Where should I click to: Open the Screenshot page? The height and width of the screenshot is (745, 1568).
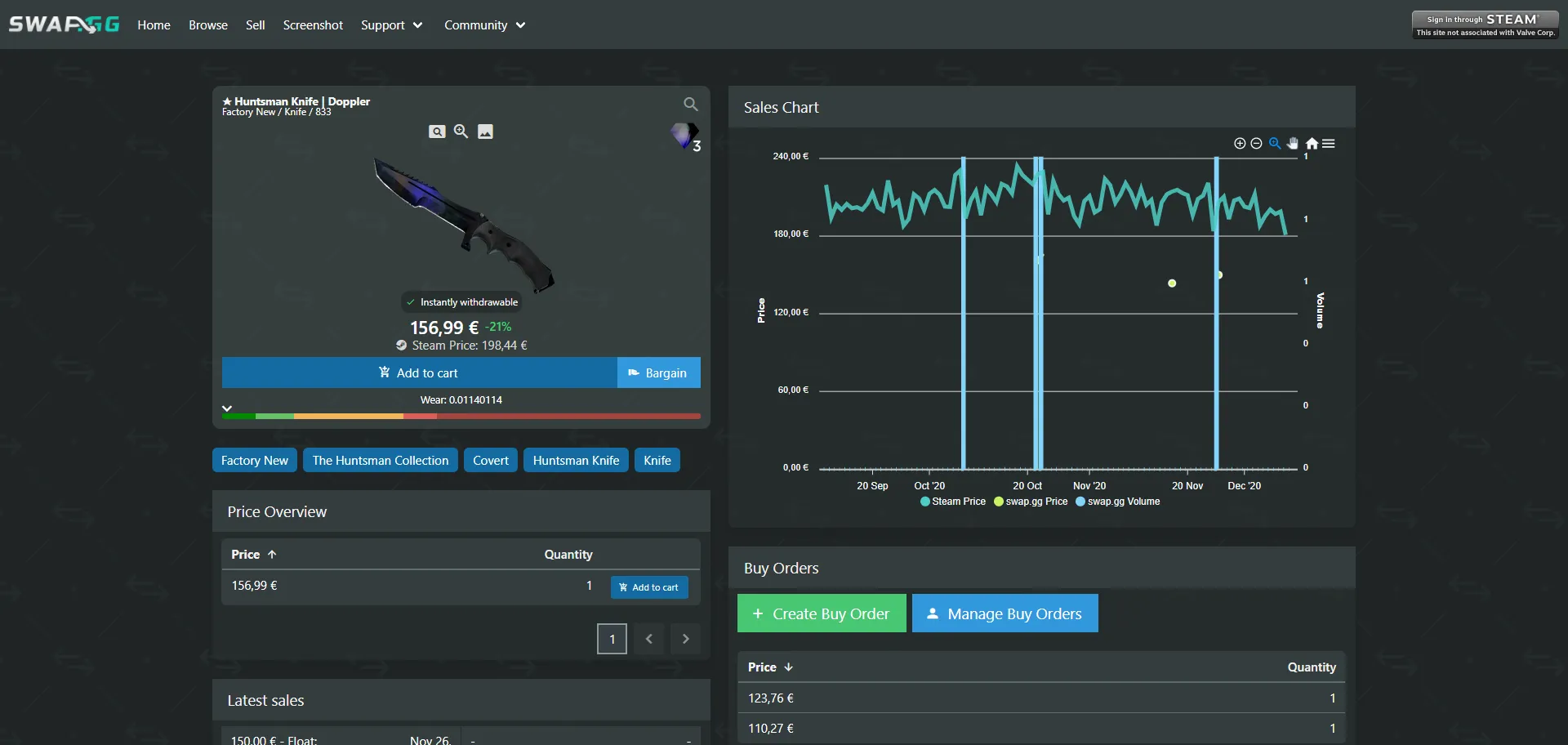pyautogui.click(x=313, y=25)
